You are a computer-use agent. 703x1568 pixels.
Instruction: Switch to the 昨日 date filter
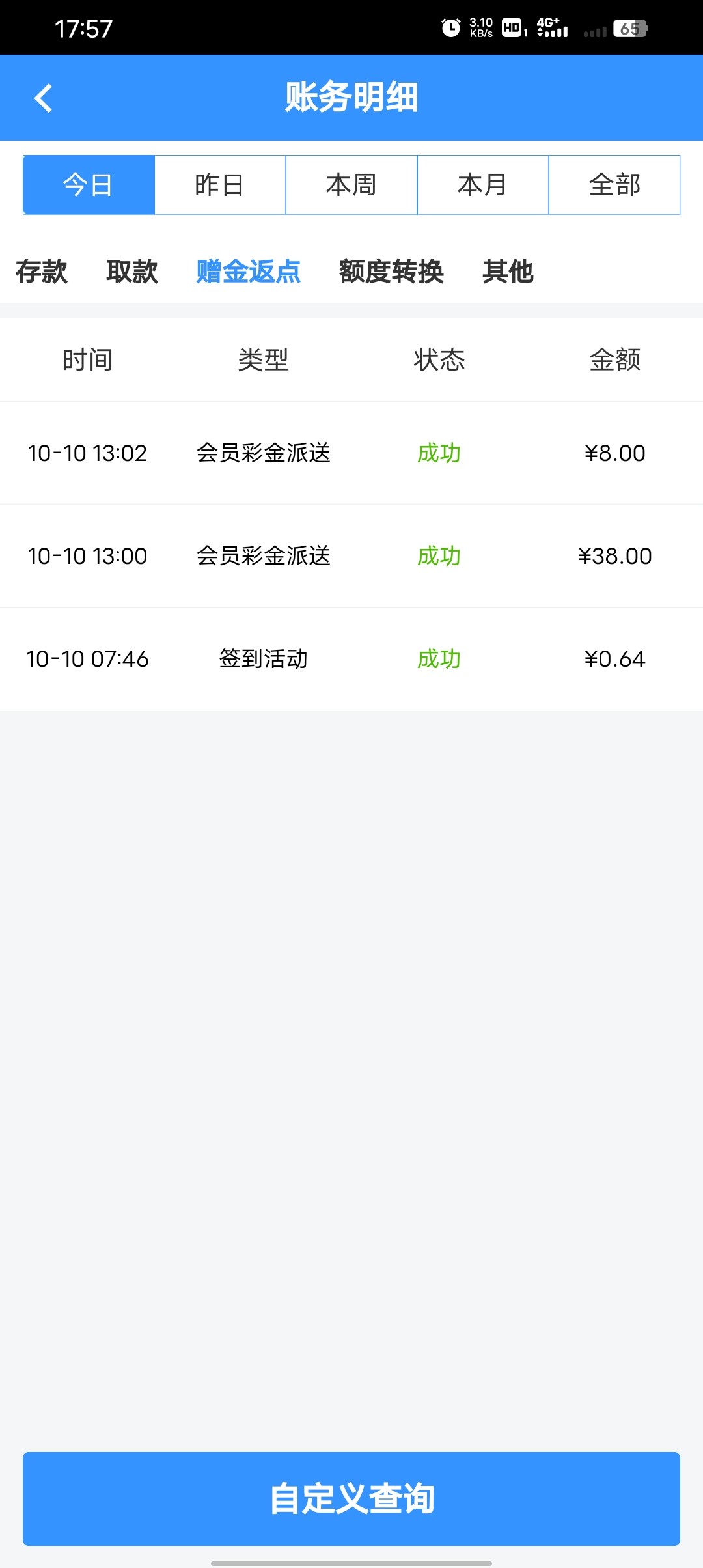[220, 185]
